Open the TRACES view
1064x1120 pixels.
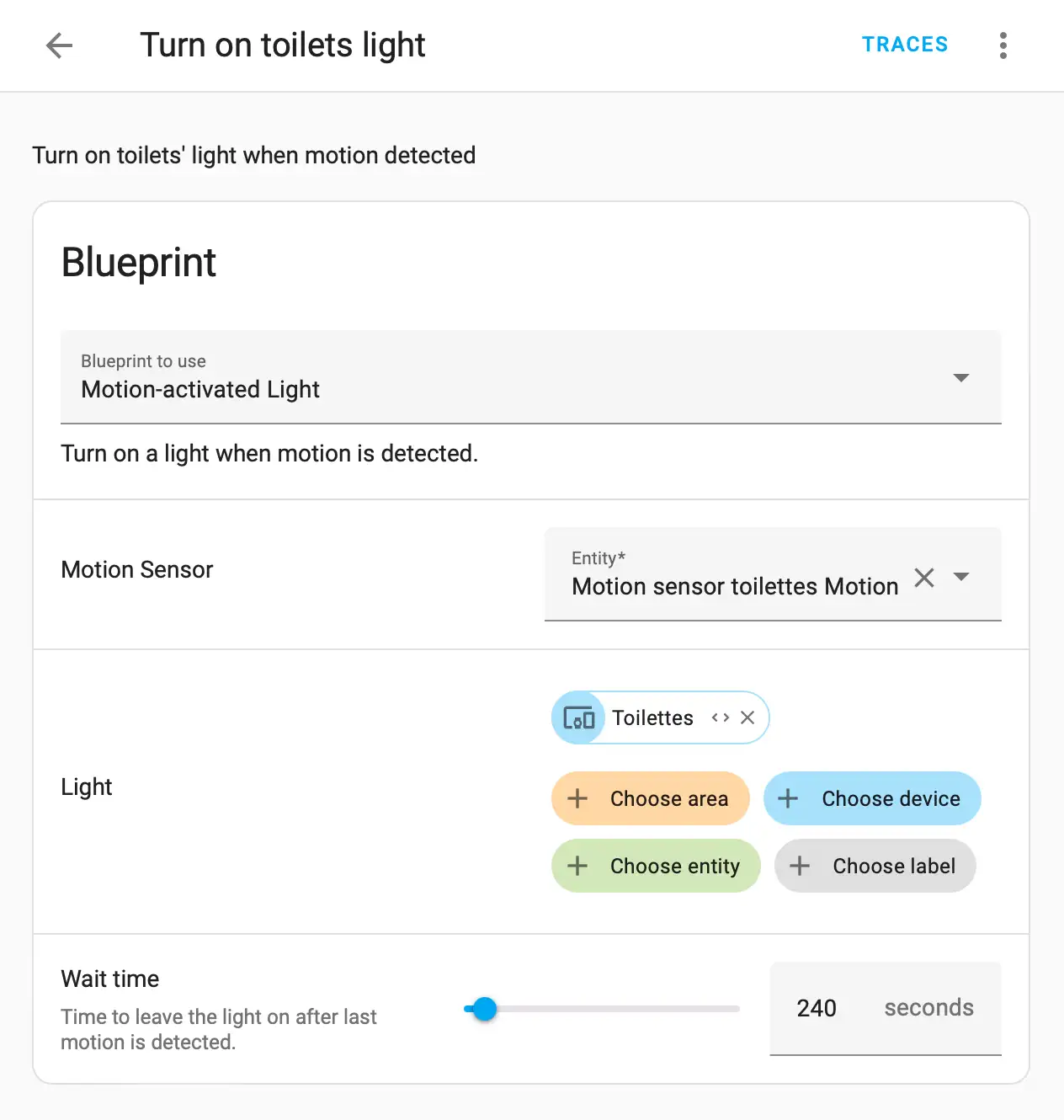pos(905,45)
